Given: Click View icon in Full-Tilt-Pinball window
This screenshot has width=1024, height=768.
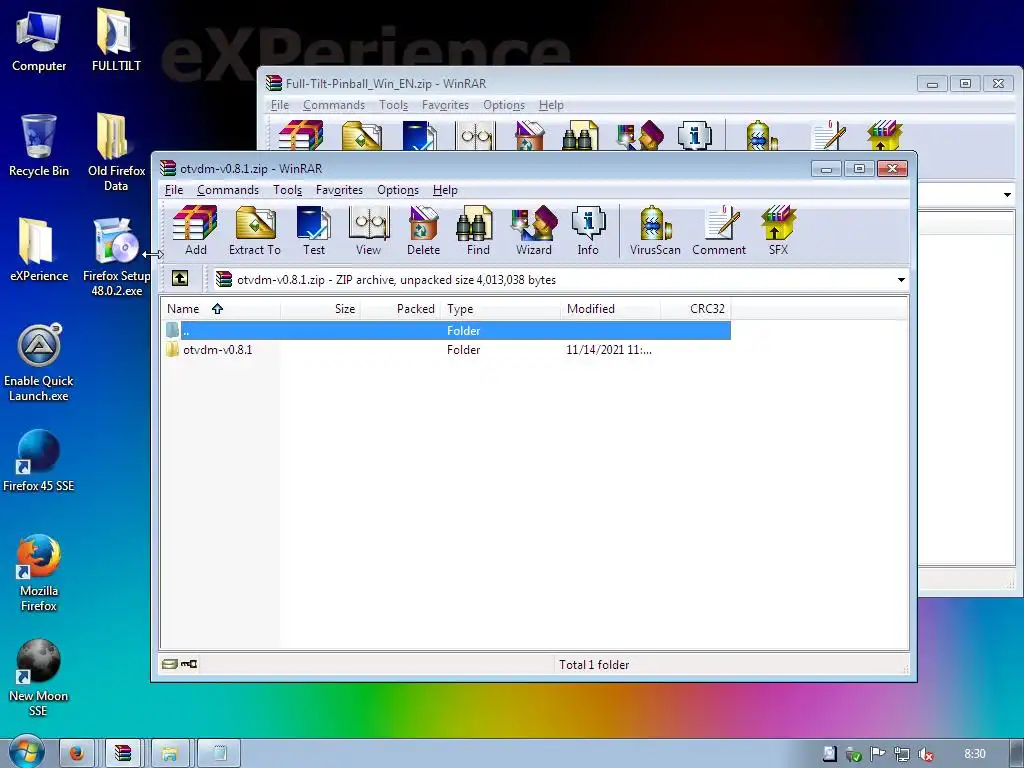Looking at the screenshot, I should click(x=475, y=135).
